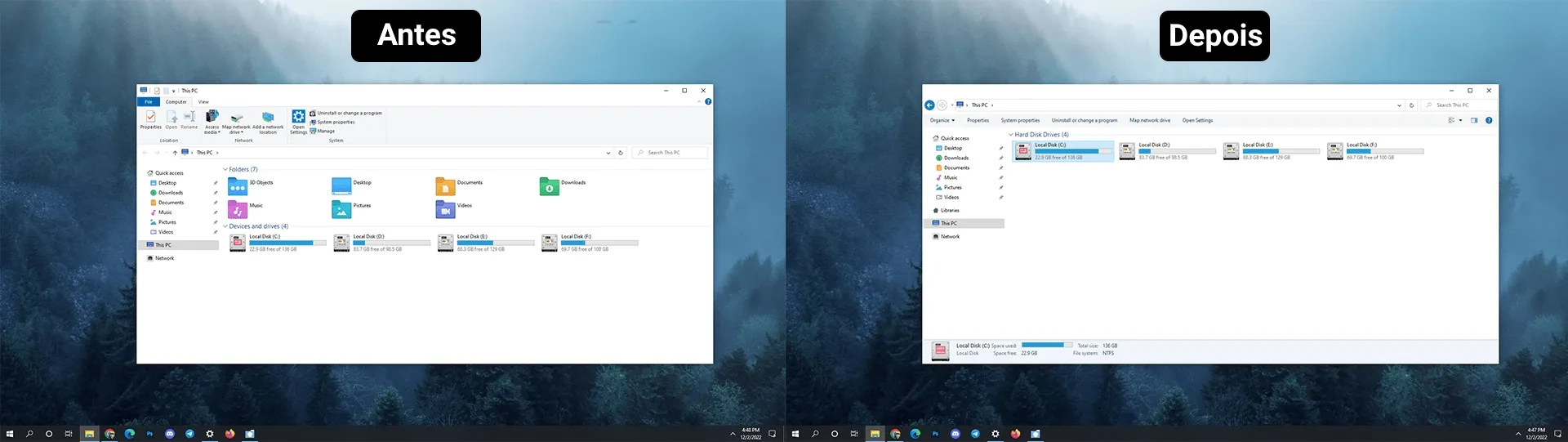Select Local Disk (F:) in Depois window

(1374, 151)
